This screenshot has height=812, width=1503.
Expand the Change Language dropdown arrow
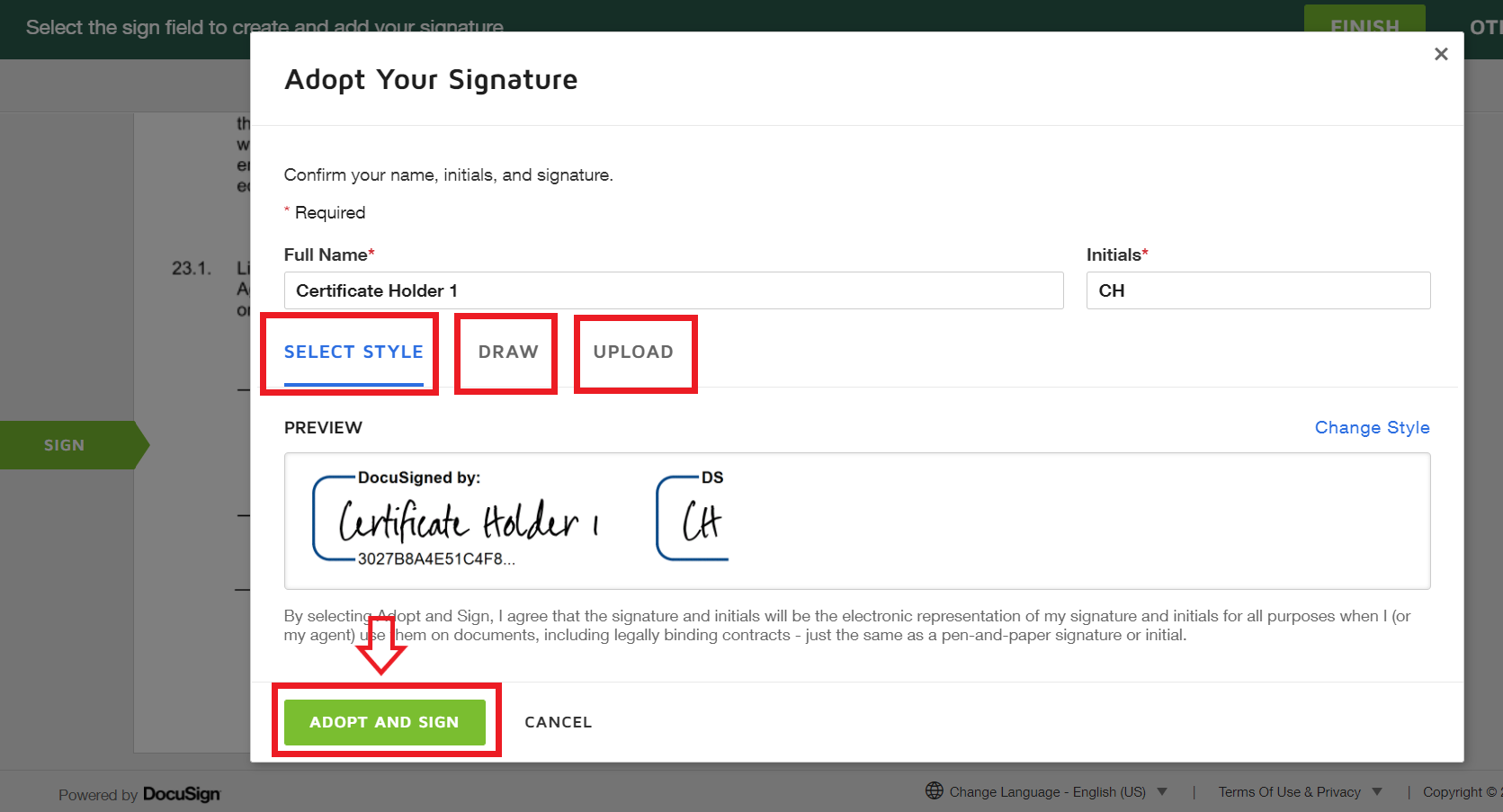(1162, 791)
